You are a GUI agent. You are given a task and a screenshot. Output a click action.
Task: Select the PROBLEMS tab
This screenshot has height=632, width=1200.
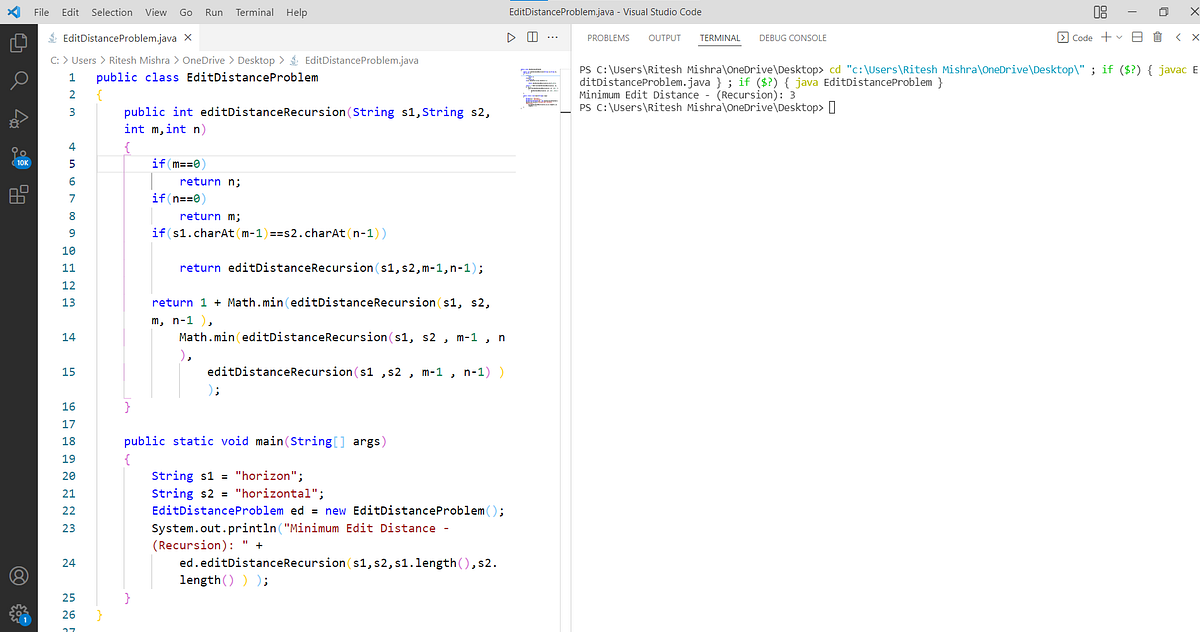coord(608,37)
